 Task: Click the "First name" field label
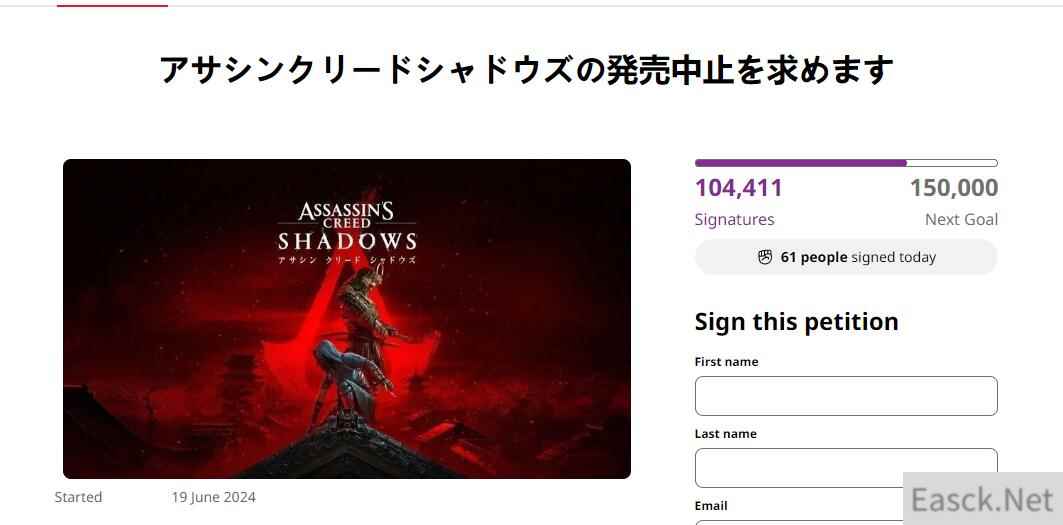point(726,362)
